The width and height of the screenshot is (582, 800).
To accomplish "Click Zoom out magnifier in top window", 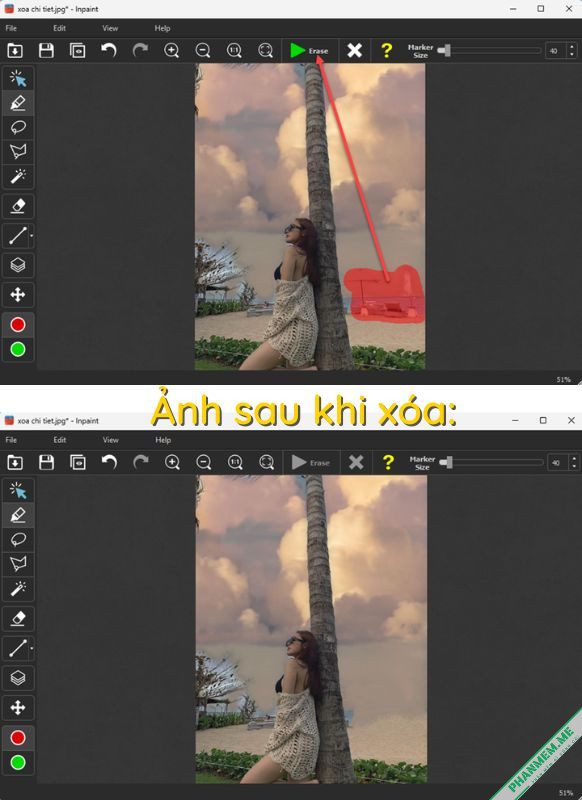I will pyautogui.click(x=203, y=51).
